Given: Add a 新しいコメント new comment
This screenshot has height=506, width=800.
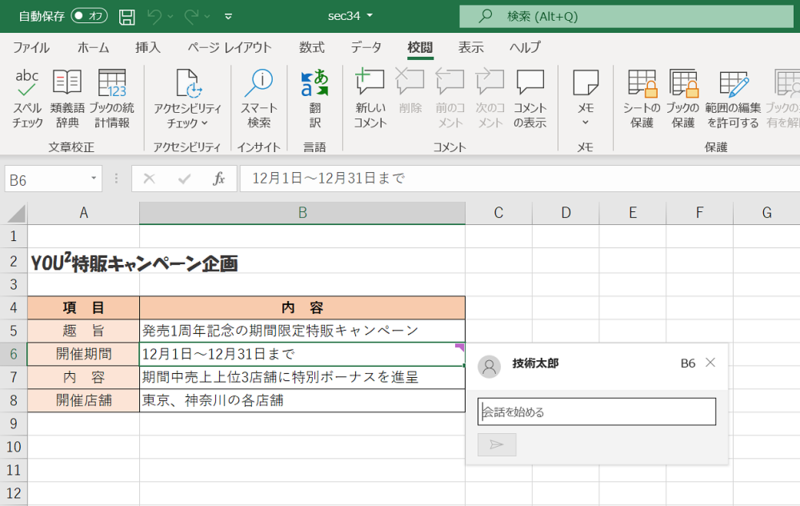Looking at the screenshot, I should tap(371, 99).
